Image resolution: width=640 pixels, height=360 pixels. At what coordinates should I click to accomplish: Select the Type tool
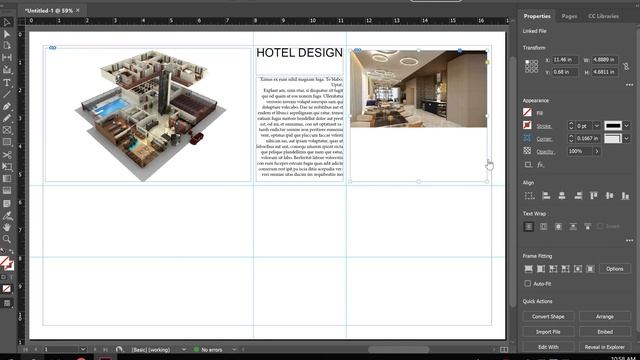click(7, 82)
